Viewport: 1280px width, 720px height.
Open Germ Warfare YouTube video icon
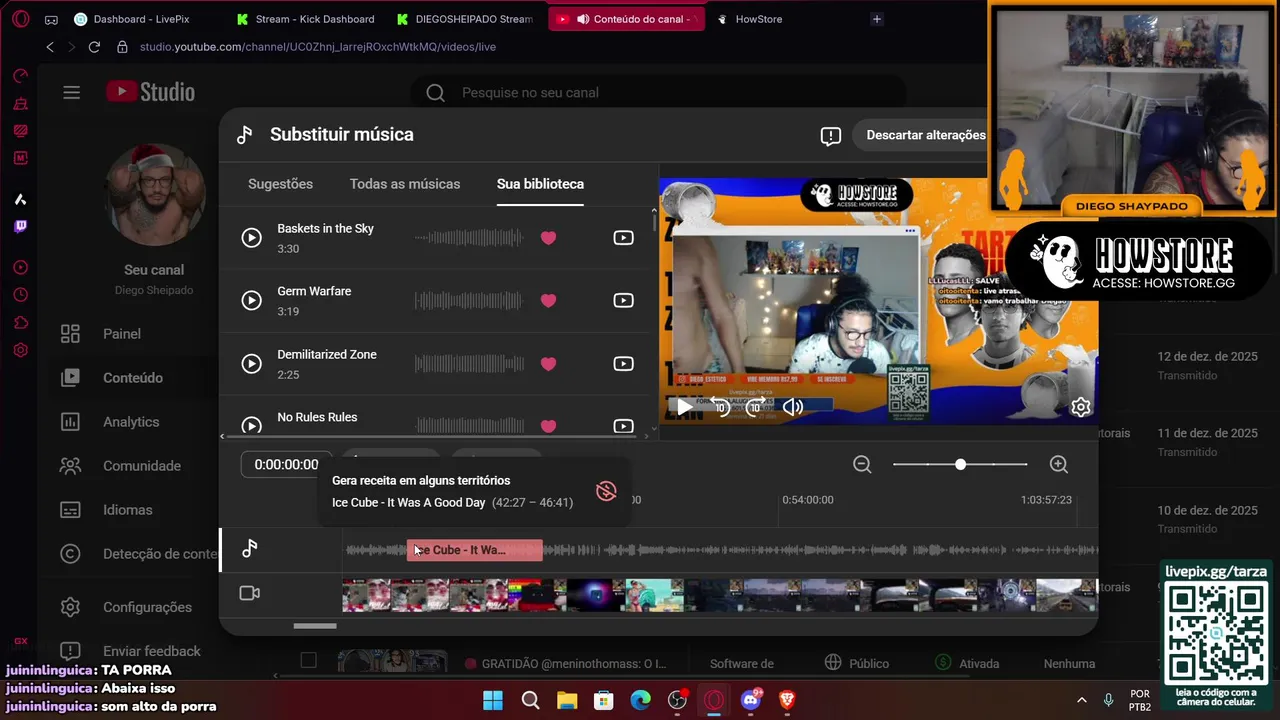point(623,301)
